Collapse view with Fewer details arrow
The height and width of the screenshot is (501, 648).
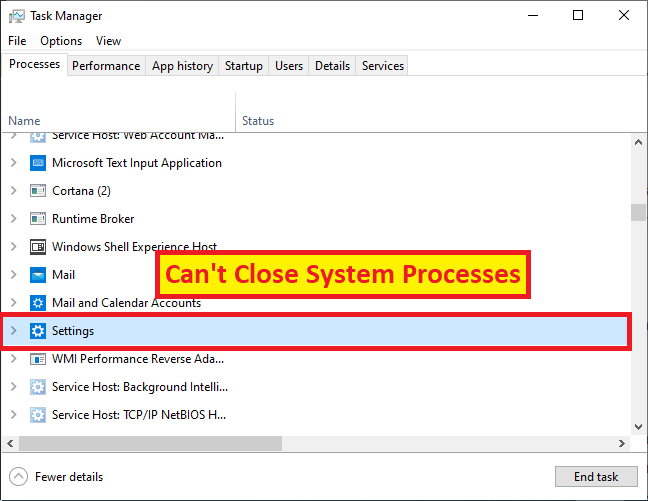(19, 477)
